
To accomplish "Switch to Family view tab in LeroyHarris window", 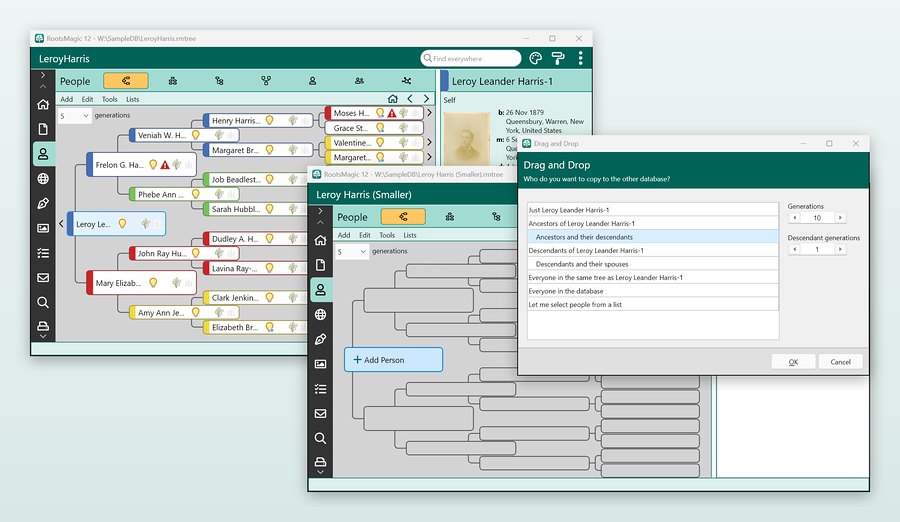I will (173, 81).
